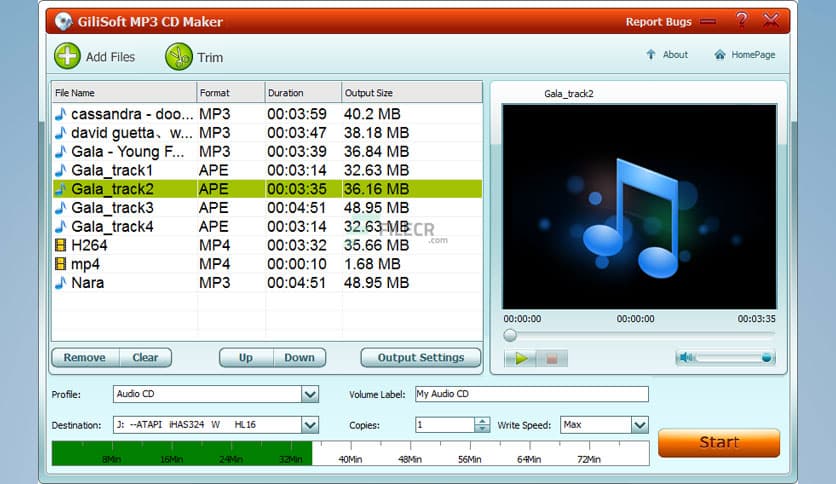
Task: Click the 00:03:32 duration cell
Action: (296, 245)
